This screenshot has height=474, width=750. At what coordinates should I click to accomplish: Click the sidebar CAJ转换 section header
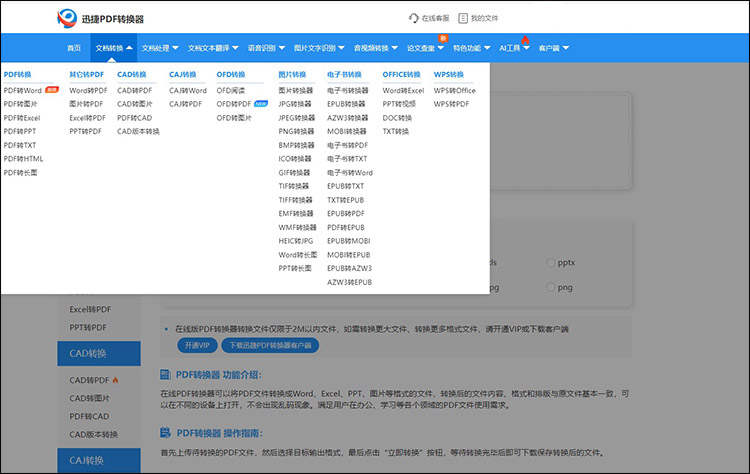pos(99,460)
